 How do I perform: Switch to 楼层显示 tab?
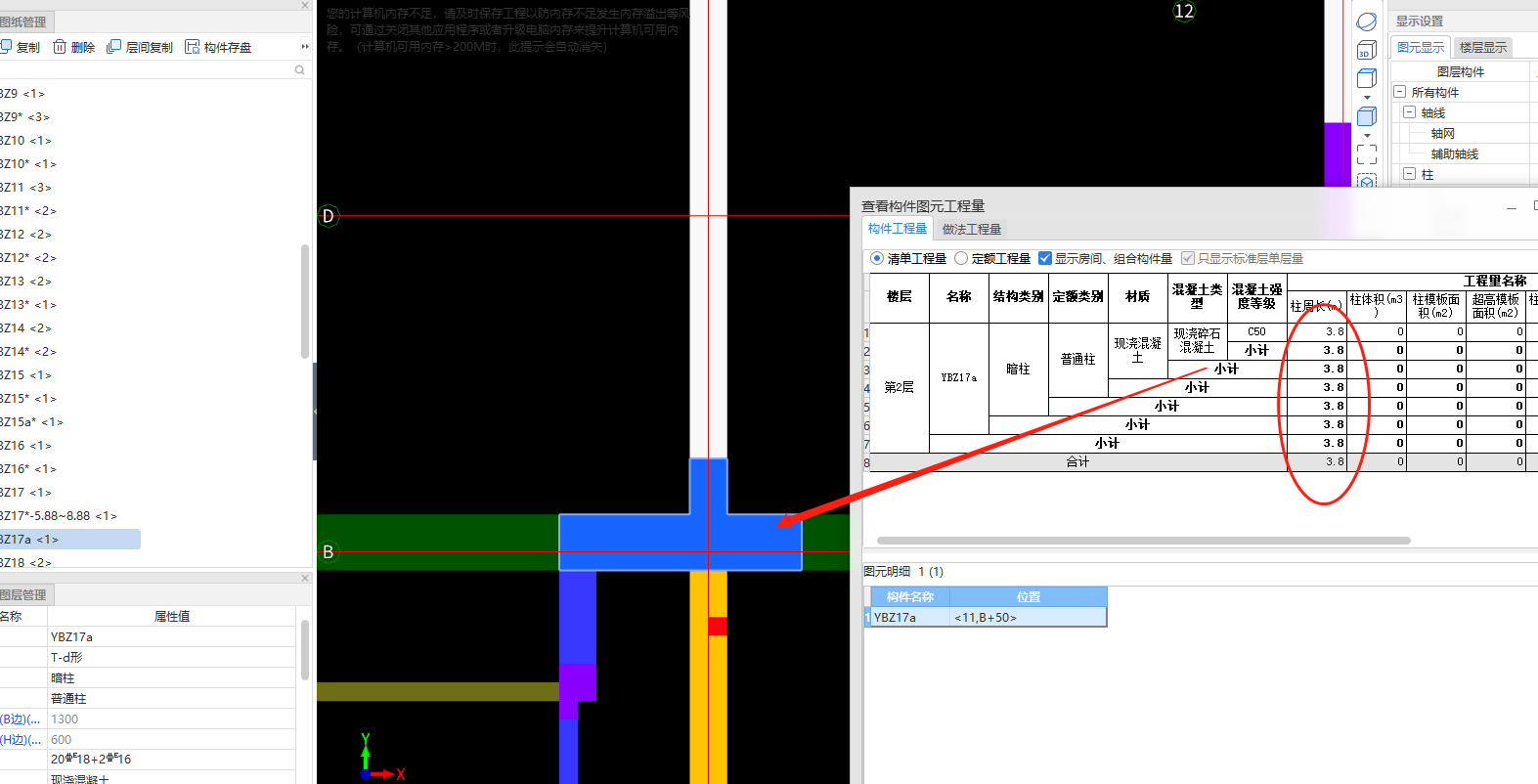pyautogui.click(x=1483, y=47)
